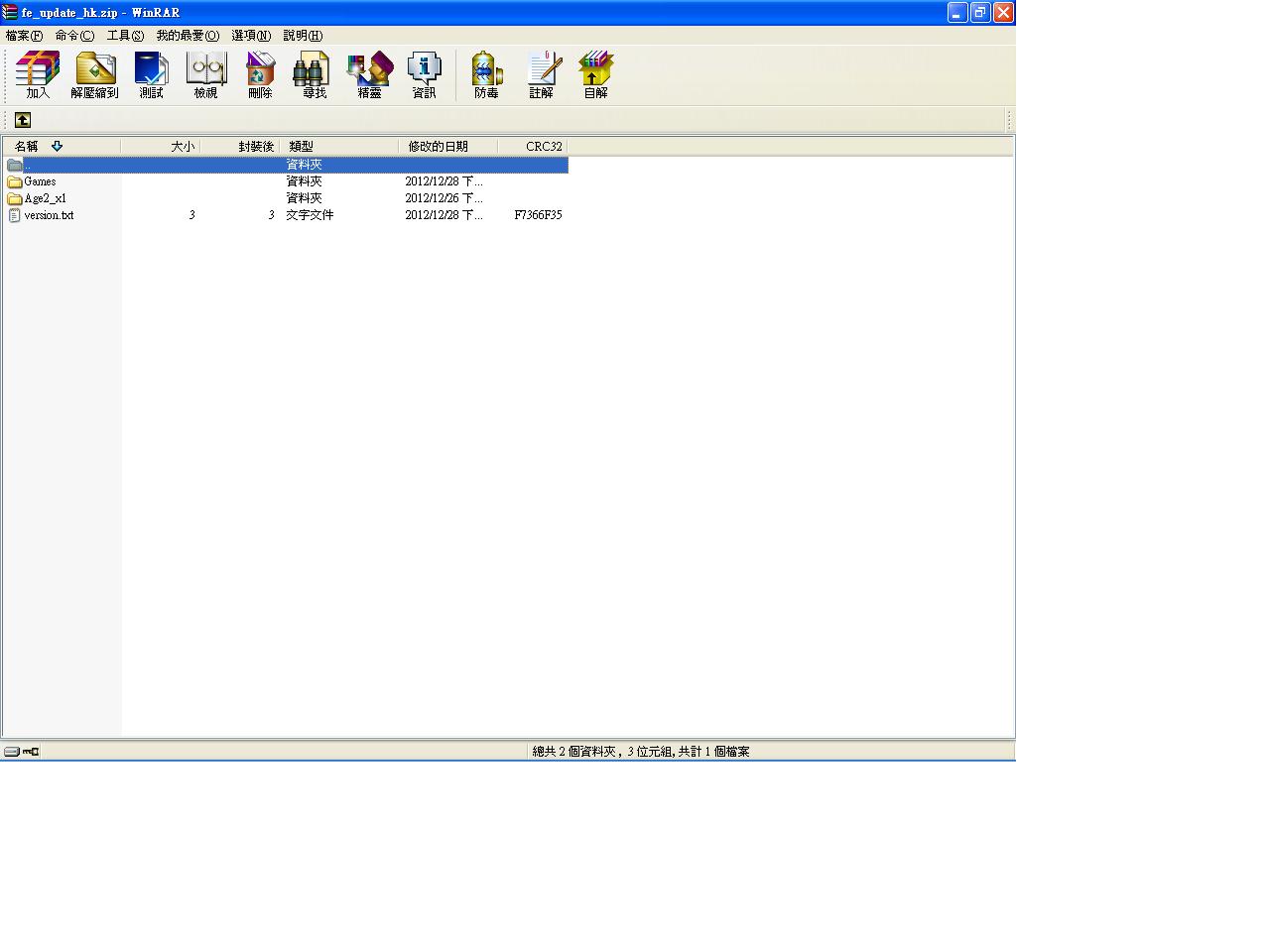Click the 加入 (Add) toolbar icon

point(38,74)
